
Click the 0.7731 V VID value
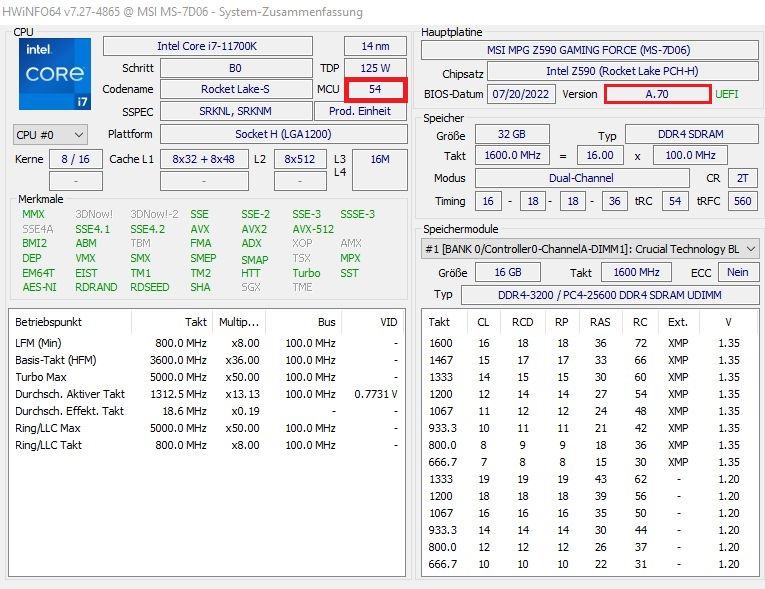(376, 394)
